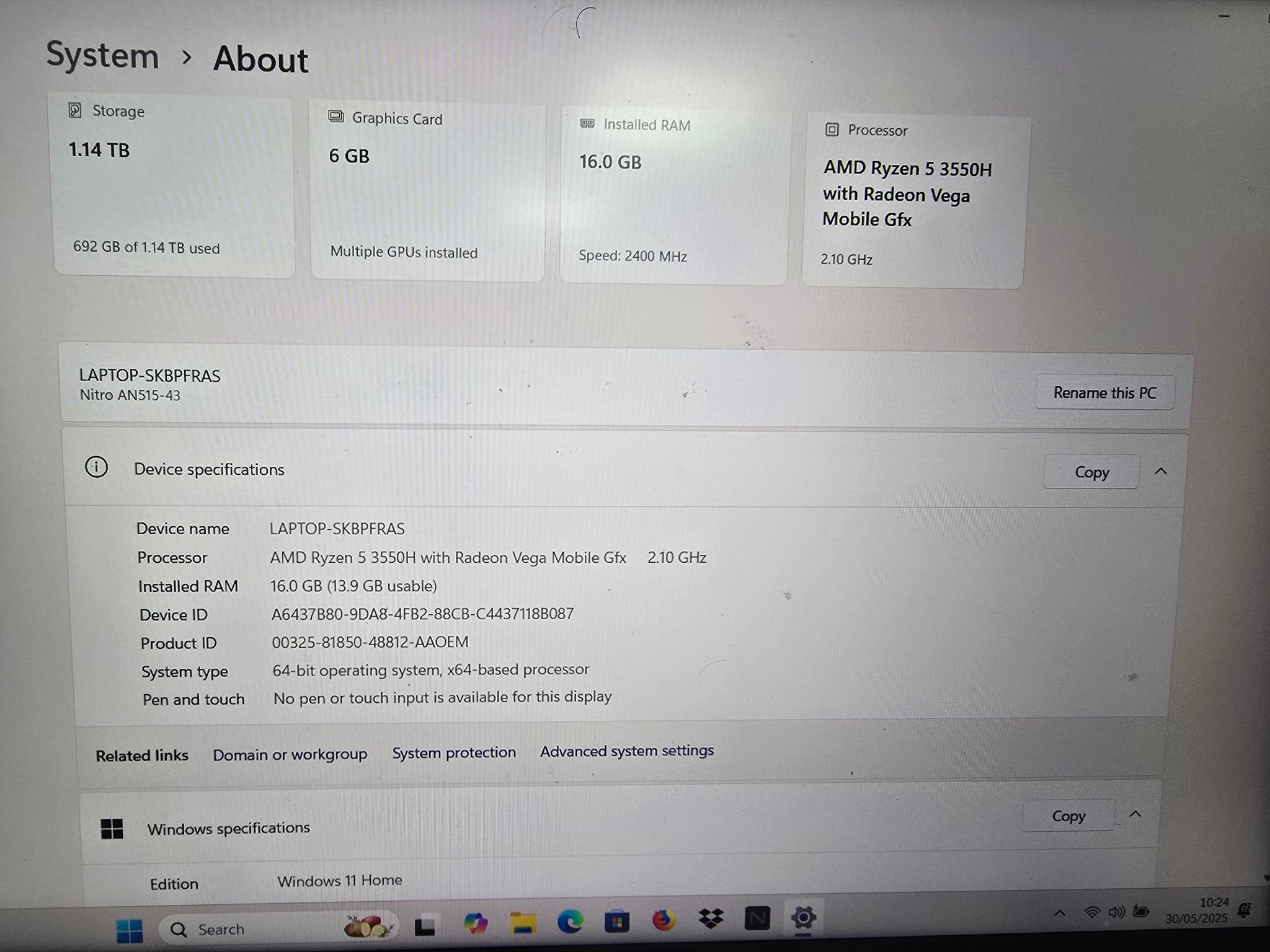Copy the Windows specifications
The height and width of the screenshot is (952, 1270).
click(1068, 816)
